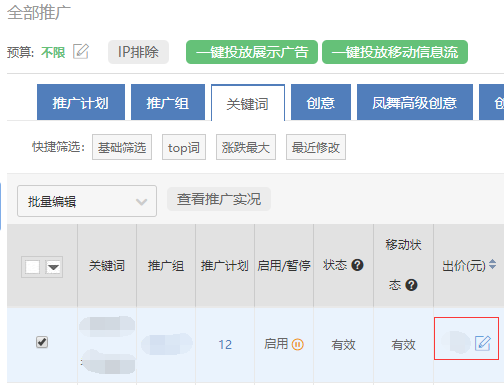Click the IP排除 button
Image resolution: width=504 pixels, height=385 pixels.
pos(138,52)
